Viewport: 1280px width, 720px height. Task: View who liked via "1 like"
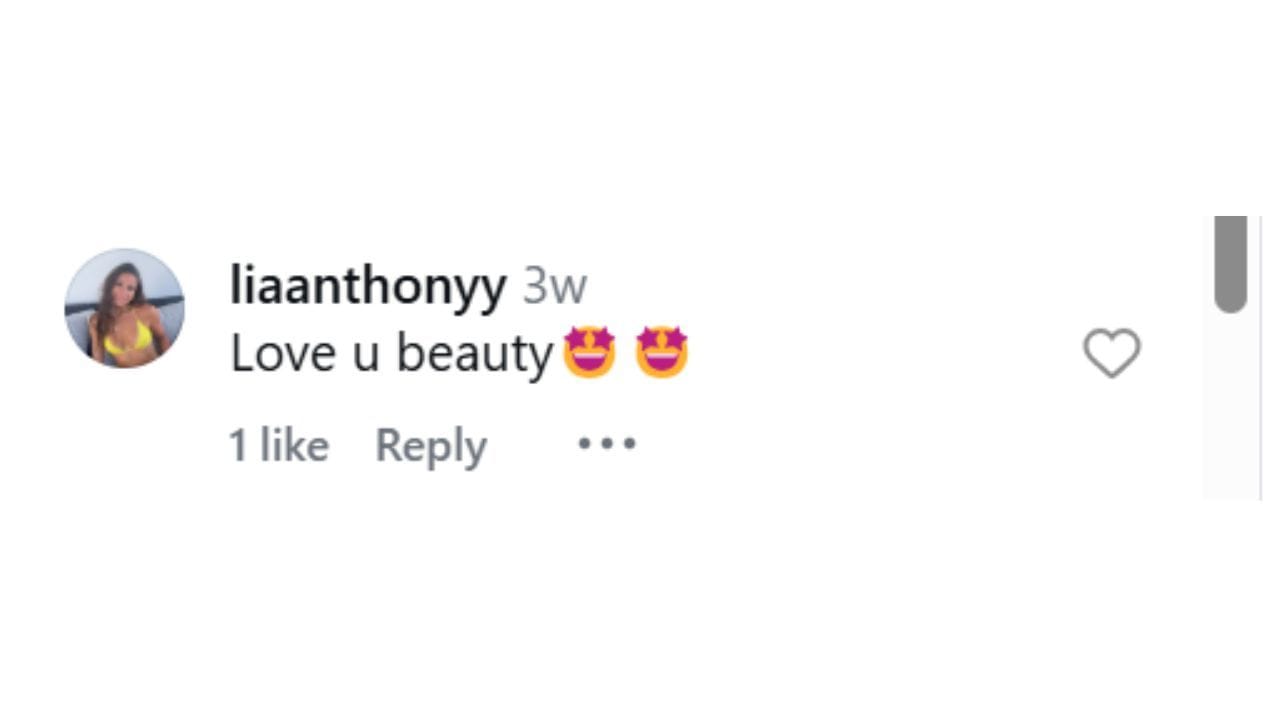click(x=278, y=445)
